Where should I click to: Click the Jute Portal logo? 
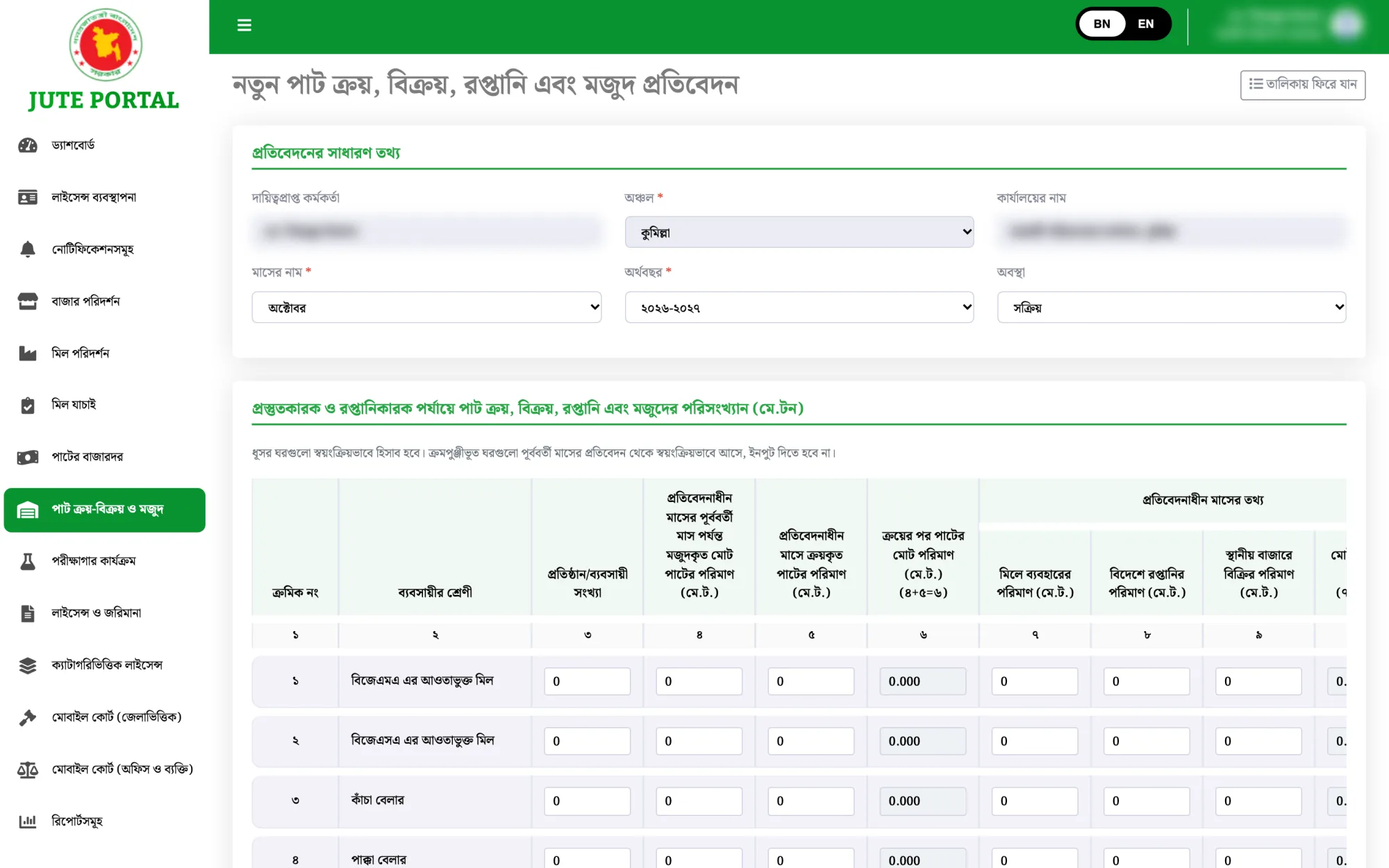point(104,60)
